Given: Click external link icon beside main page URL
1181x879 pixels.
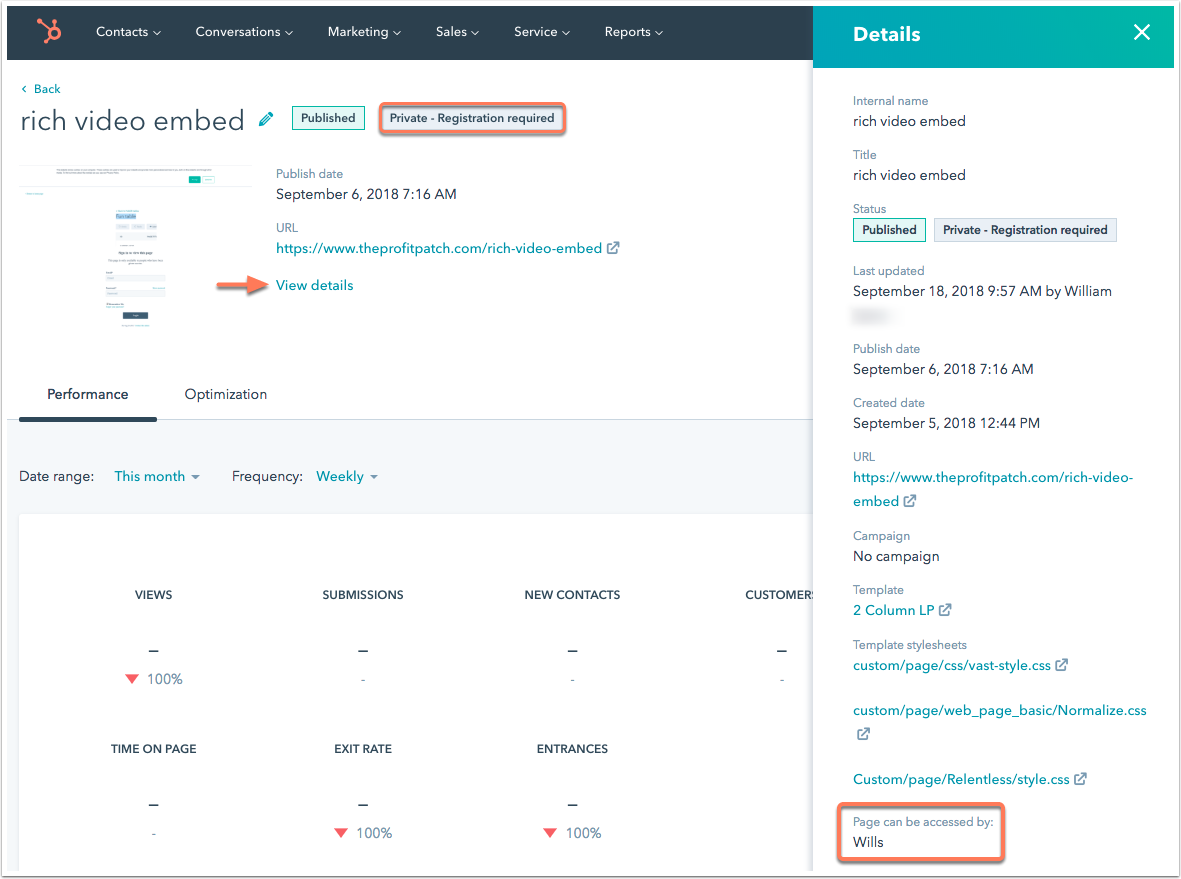Looking at the screenshot, I should [x=613, y=248].
